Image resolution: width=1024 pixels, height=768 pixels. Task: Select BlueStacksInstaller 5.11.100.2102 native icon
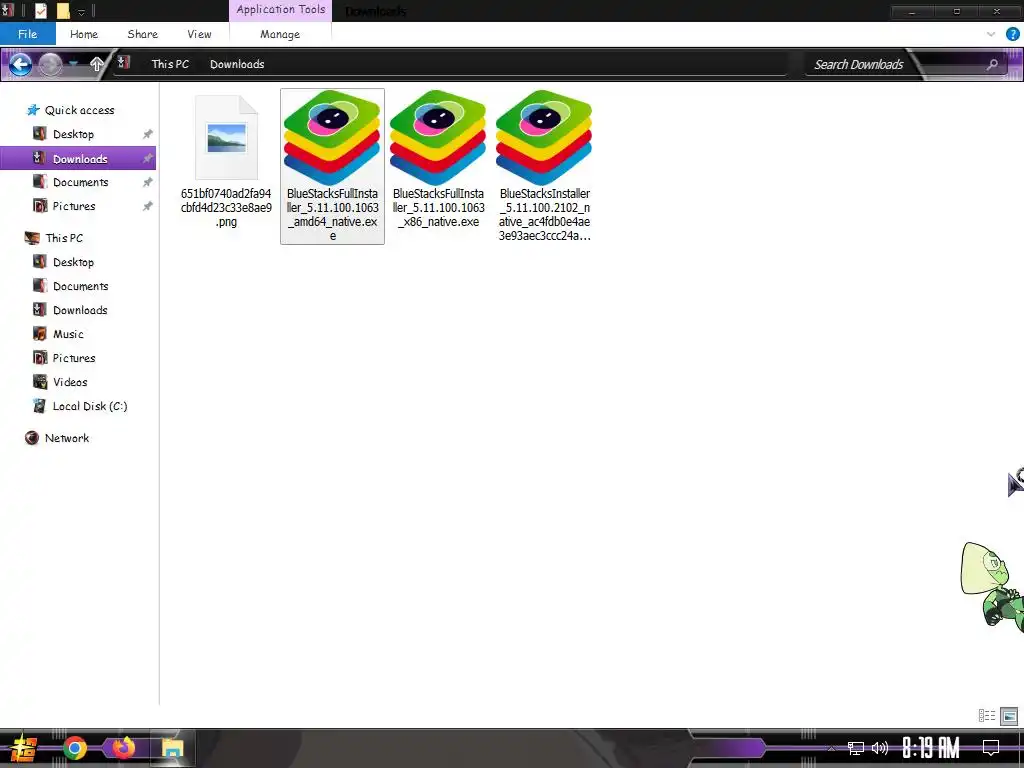[x=544, y=137]
